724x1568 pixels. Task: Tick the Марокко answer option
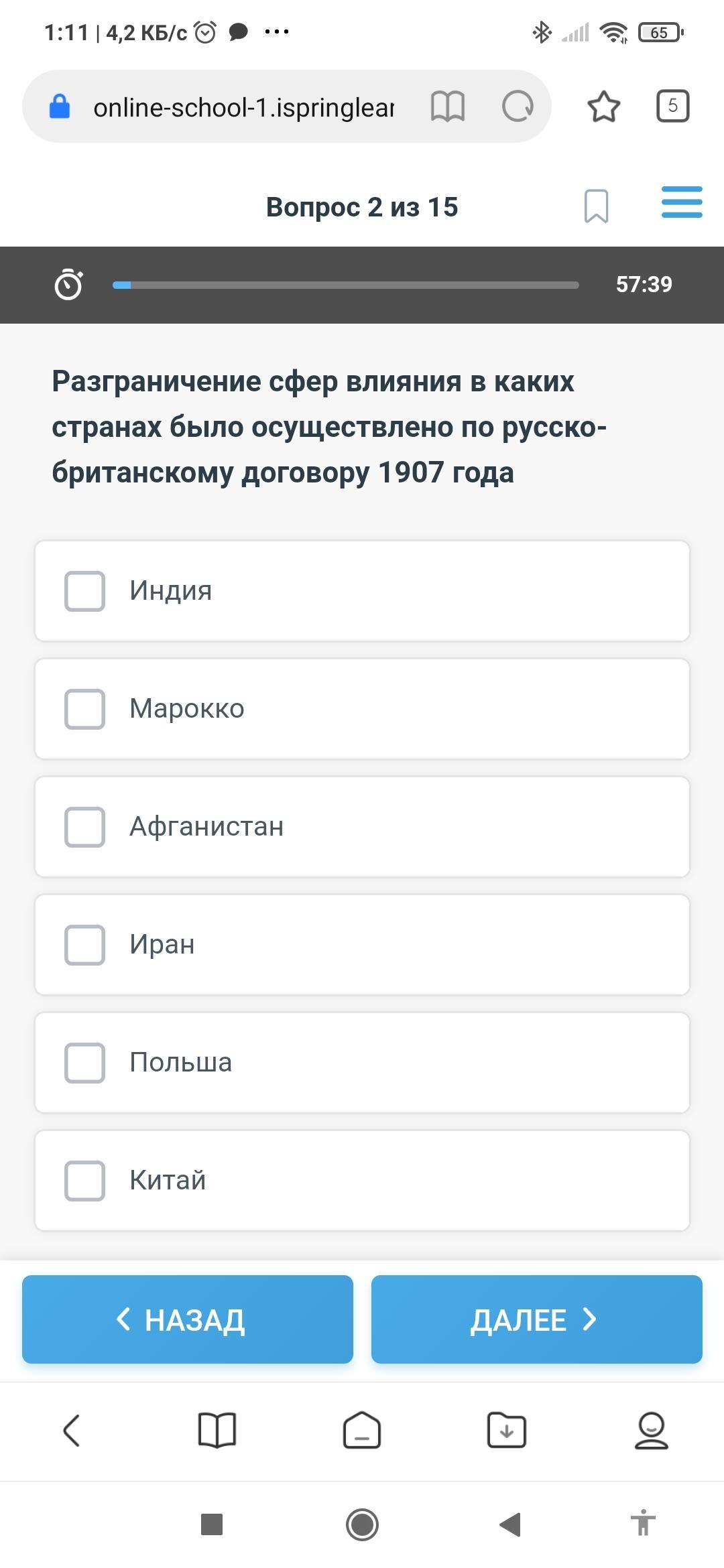[x=85, y=709]
